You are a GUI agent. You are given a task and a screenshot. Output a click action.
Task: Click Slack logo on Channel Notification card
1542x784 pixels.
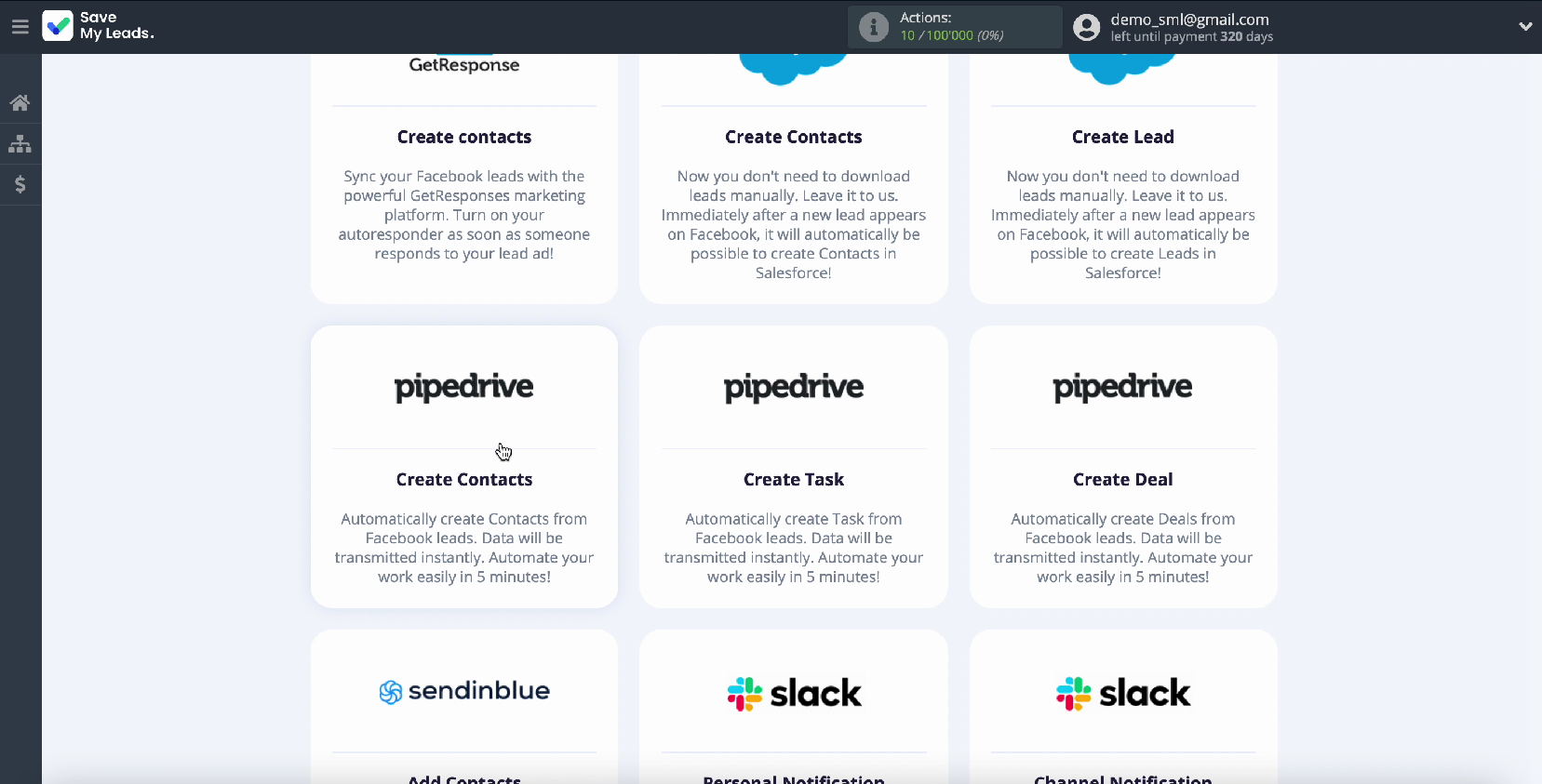[x=1123, y=693]
